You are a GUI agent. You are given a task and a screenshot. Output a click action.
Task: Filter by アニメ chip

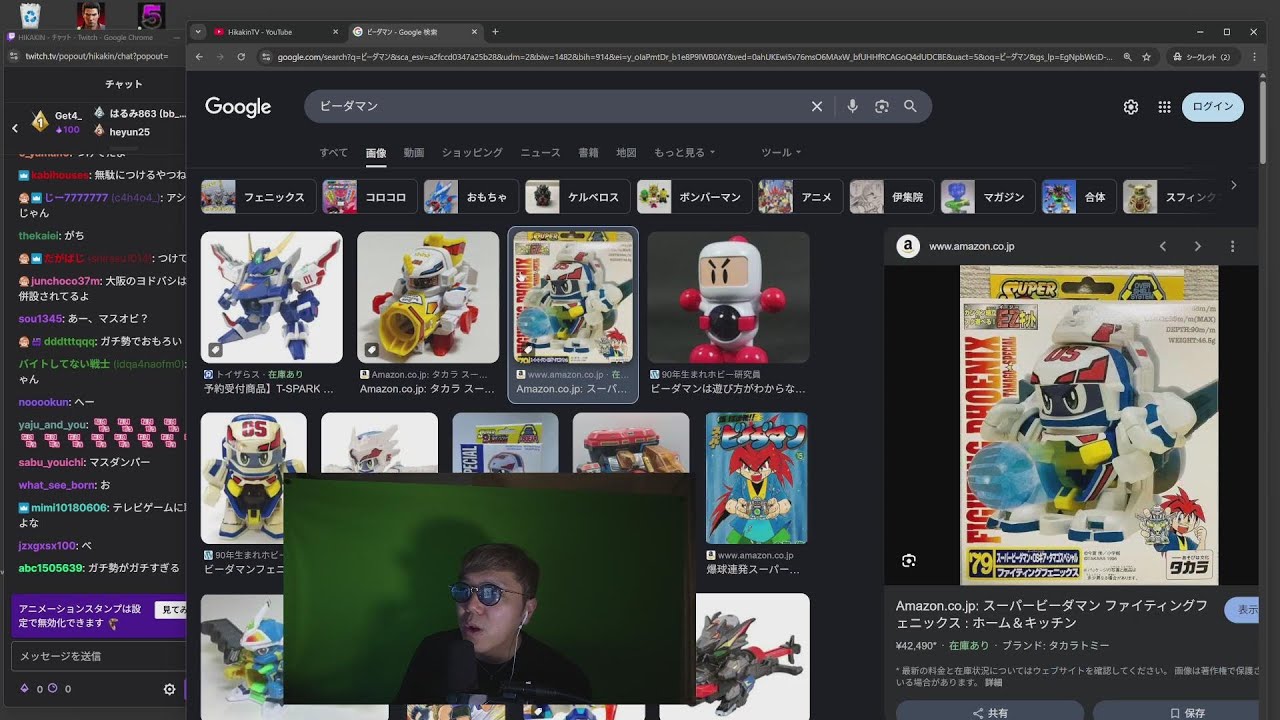(800, 197)
